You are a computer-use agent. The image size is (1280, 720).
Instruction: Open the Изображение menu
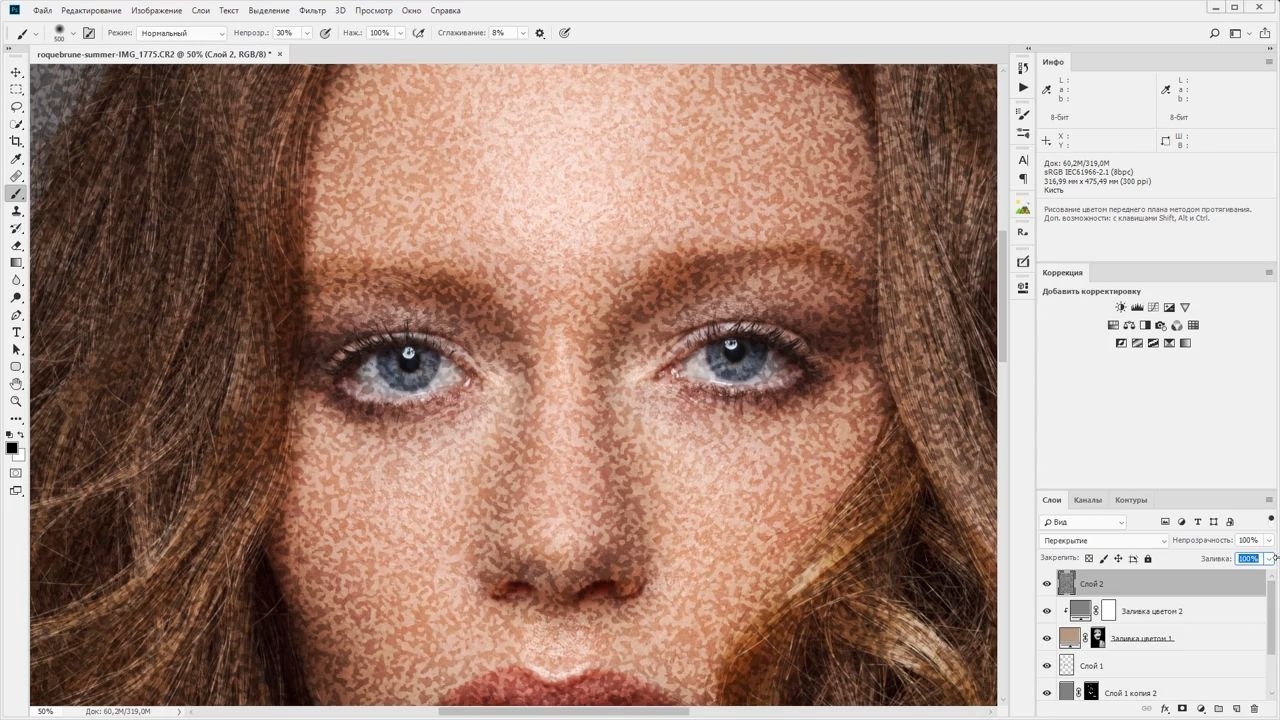(155, 10)
